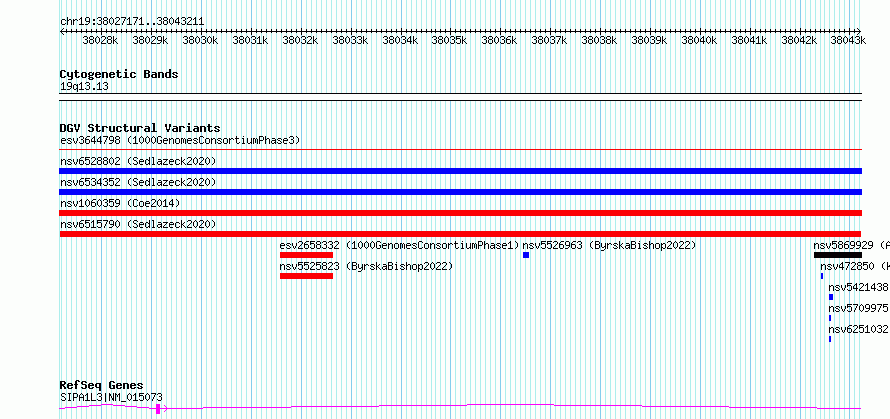Click the 38040k ruler position label
The width and height of the screenshot is (890, 419).
(x=699, y=40)
